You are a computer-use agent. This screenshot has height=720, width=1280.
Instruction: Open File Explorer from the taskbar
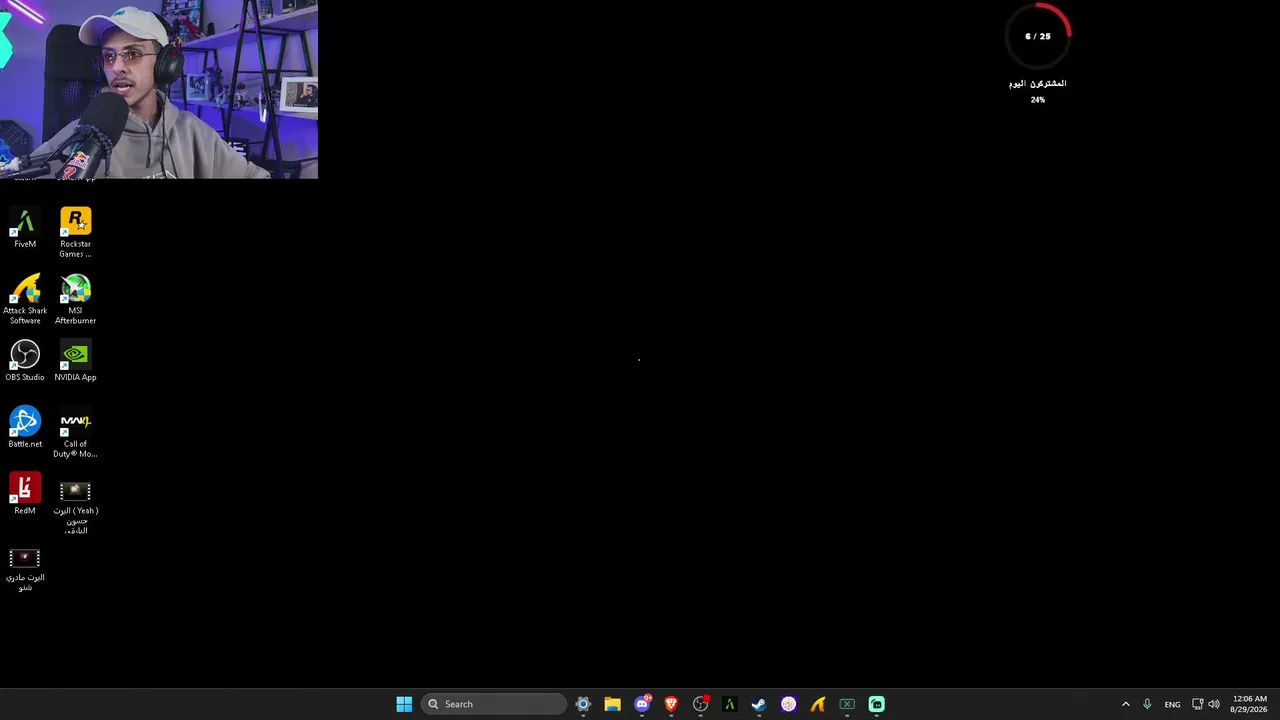612,704
